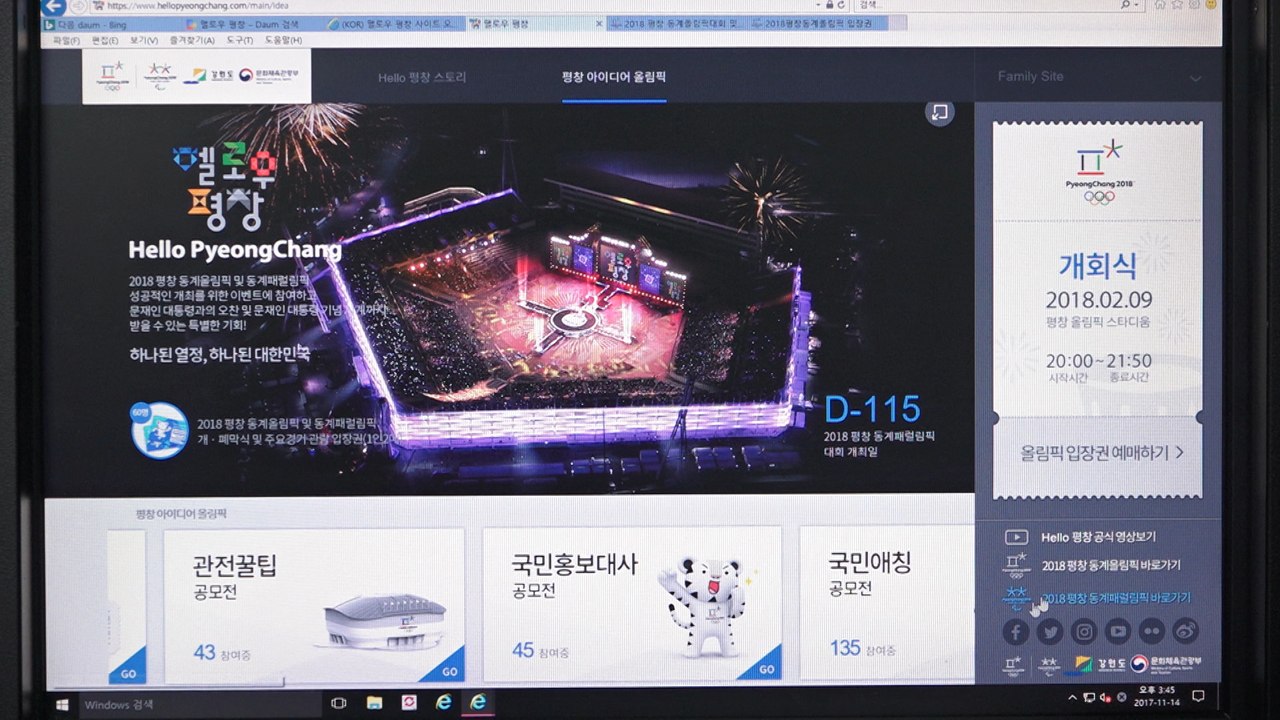The width and height of the screenshot is (1280, 720).
Task: Switch to the 2018 평창 동계올림픽대회 tab
Action: 675,23
